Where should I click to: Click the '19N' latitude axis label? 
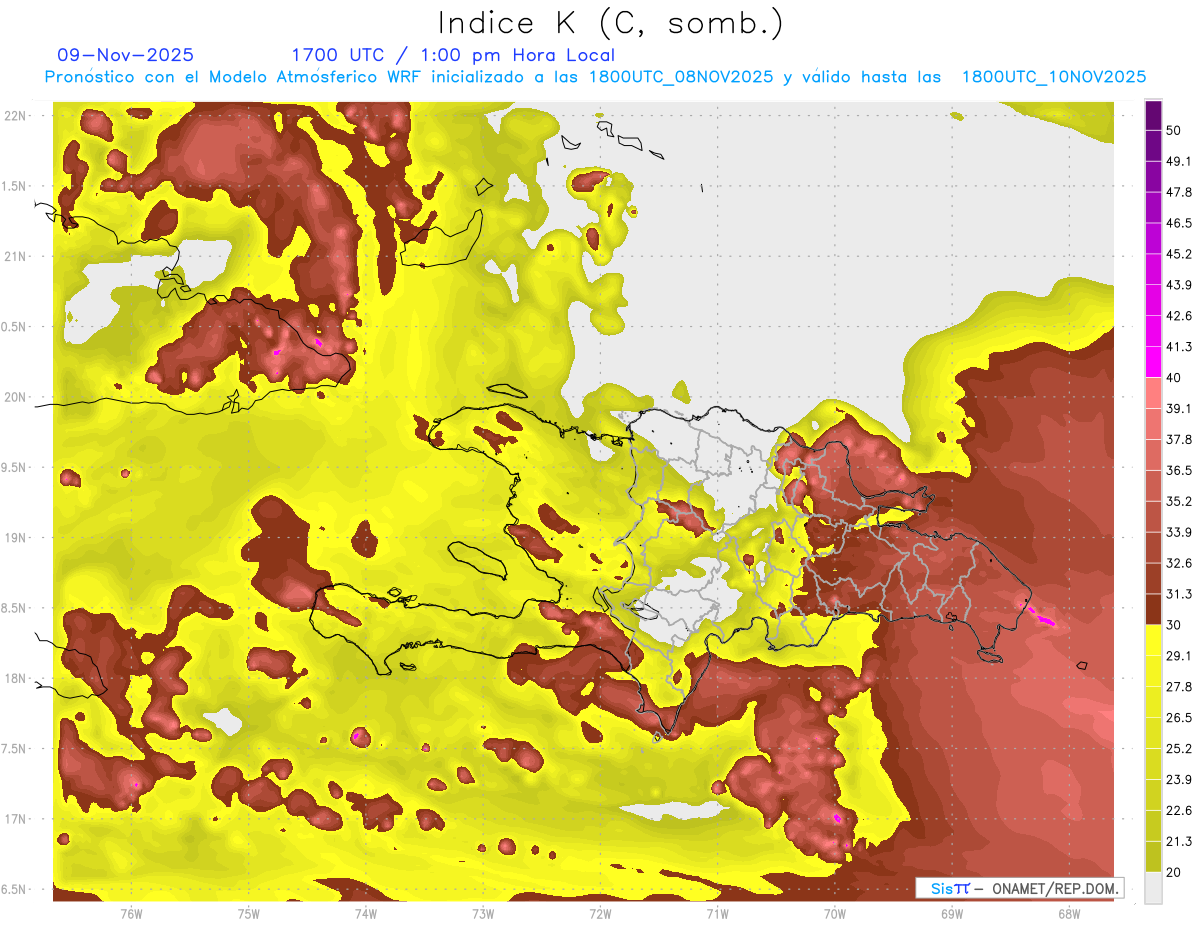click(15, 538)
